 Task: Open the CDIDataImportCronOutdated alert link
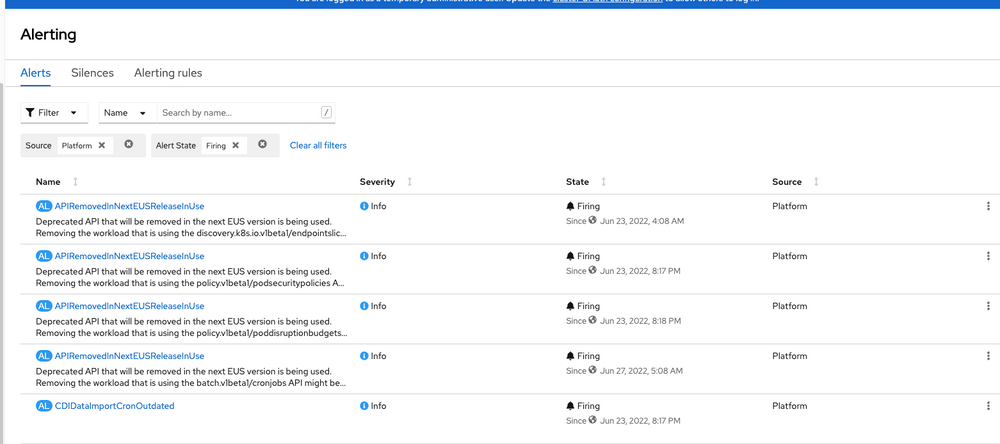(x=115, y=406)
